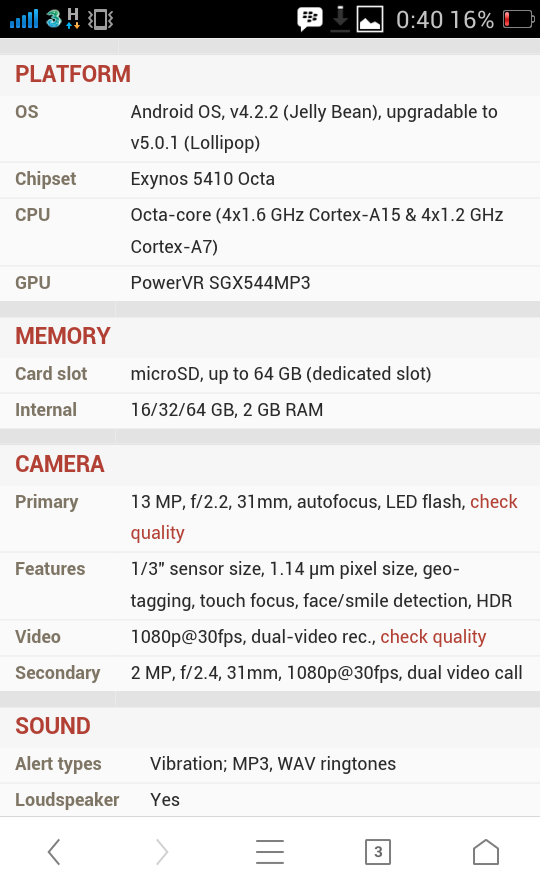Tap the battery indicator icon
This screenshot has width=540, height=888.
[518, 19]
